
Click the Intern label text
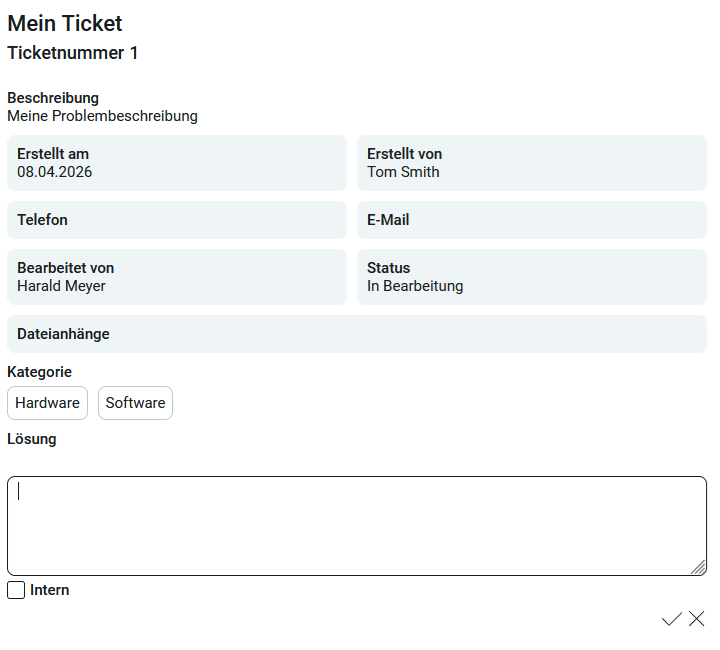pos(50,590)
